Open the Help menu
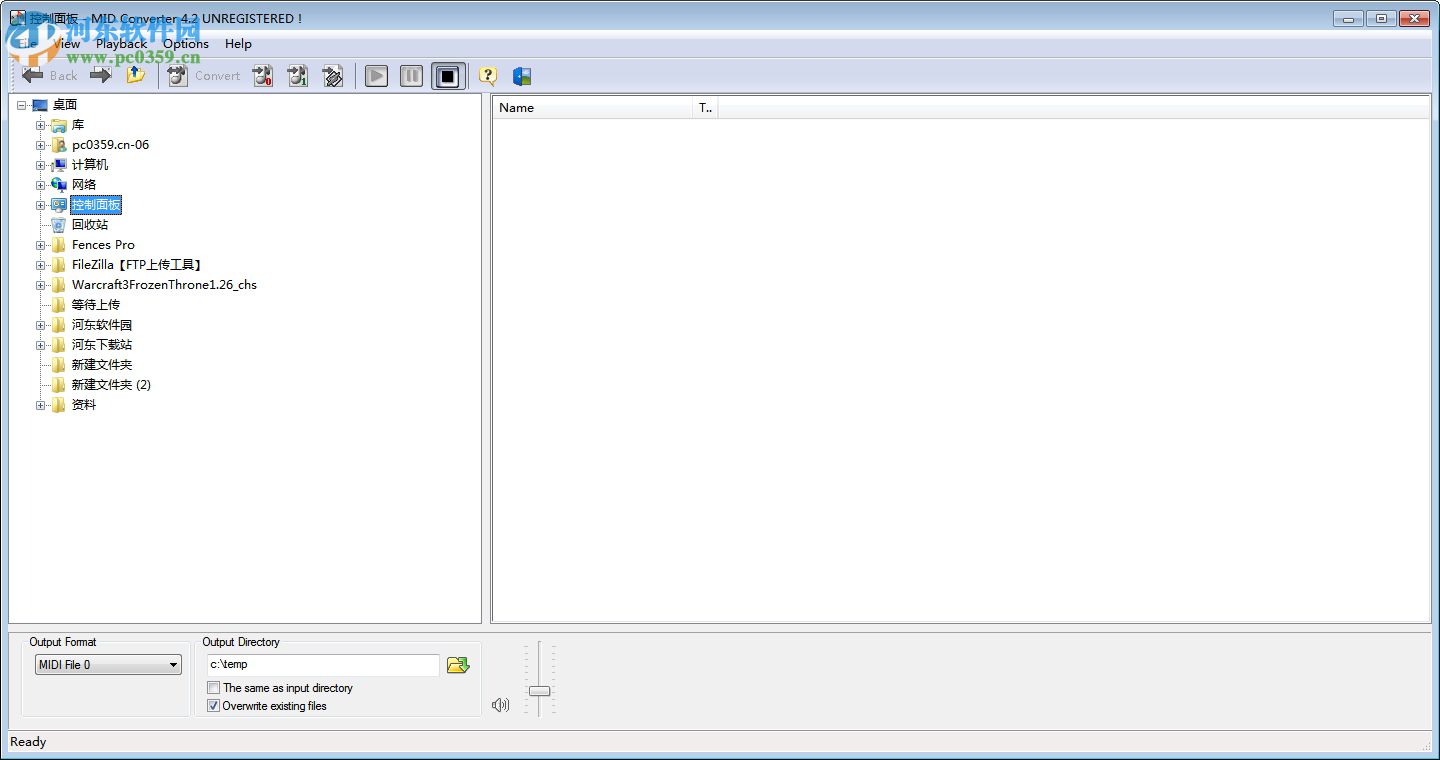This screenshot has height=760, width=1440. pyautogui.click(x=238, y=44)
